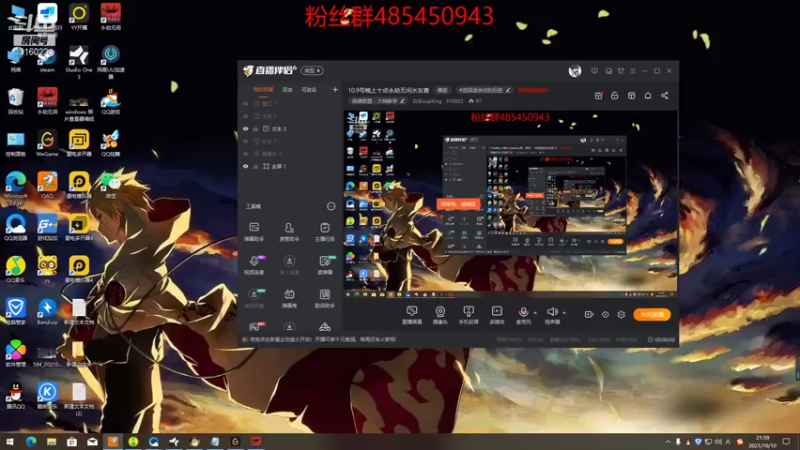
Task: Click the message icon in the title bar
Action: 594,71
